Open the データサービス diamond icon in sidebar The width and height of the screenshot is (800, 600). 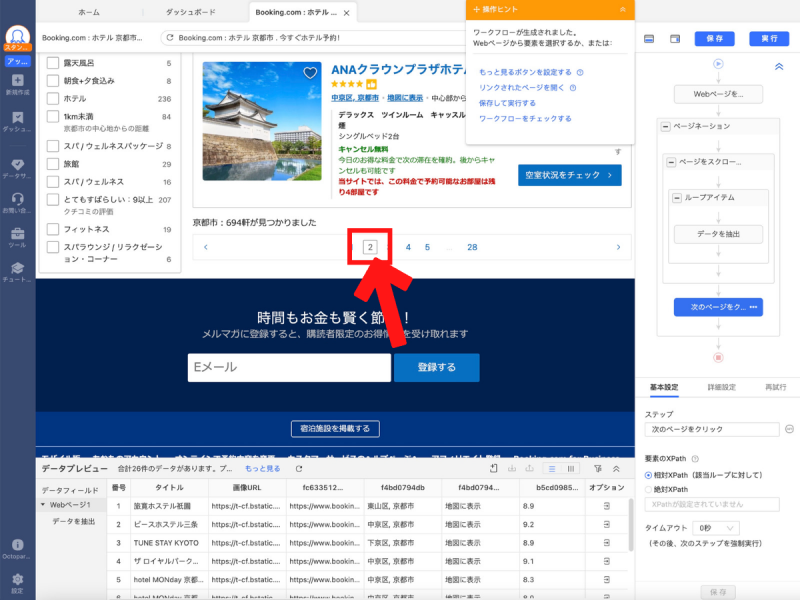pos(17,164)
